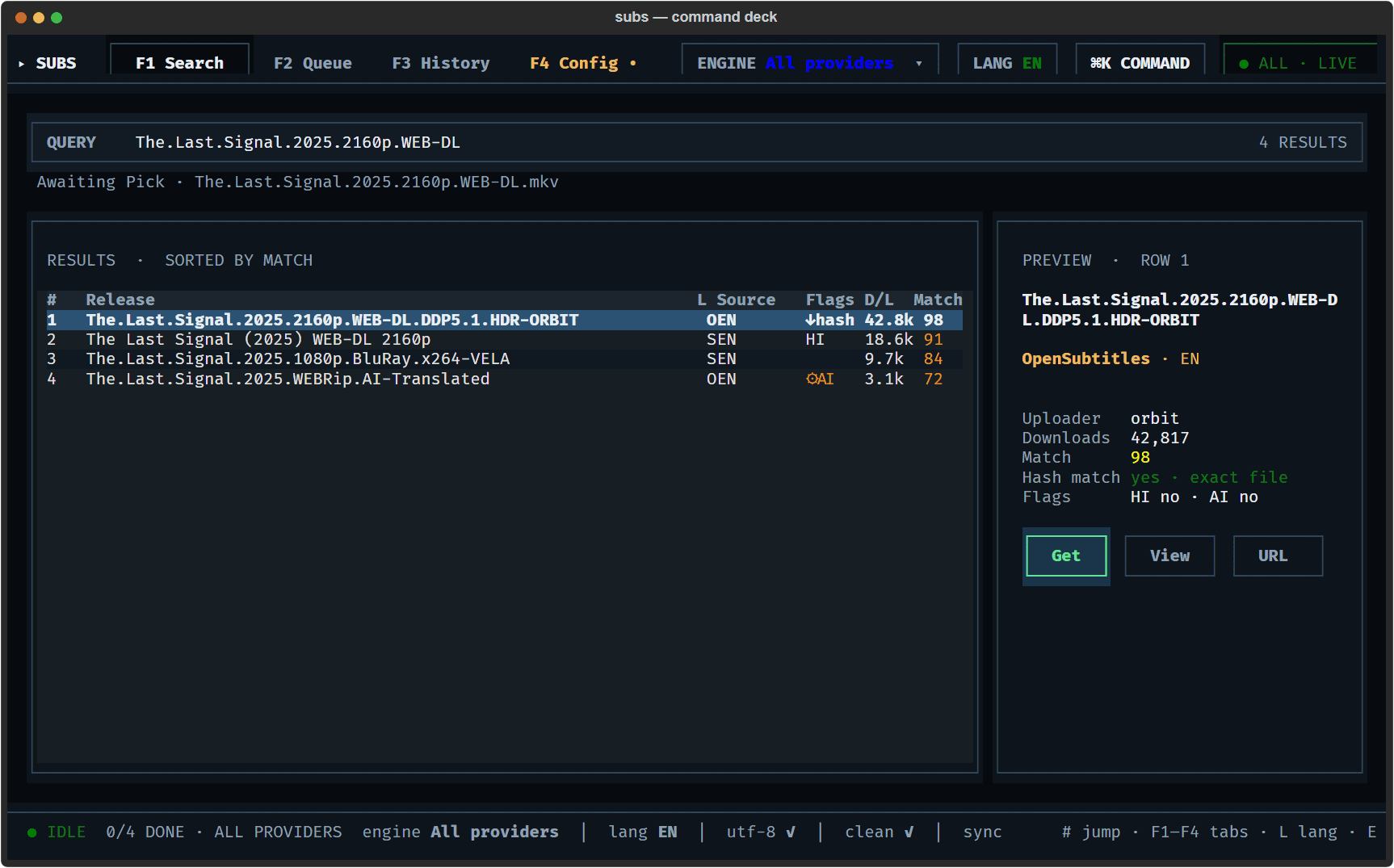Screen dimensions: 1394x868
Task: Click the green IDLE status dot
Action: tap(31, 832)
